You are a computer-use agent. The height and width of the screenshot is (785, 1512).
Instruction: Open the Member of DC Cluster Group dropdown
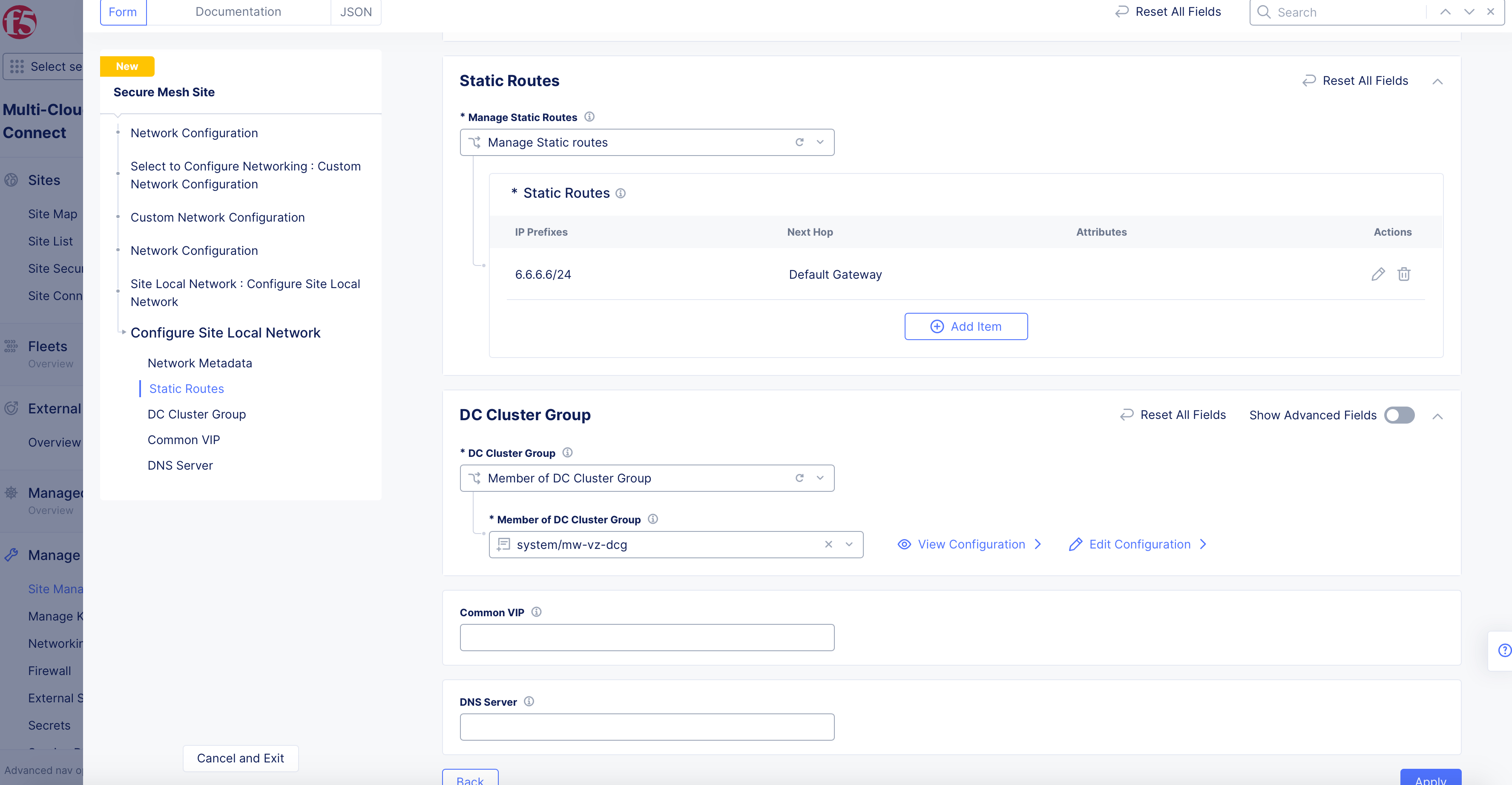pyautogui.click(x=820, y=478)
